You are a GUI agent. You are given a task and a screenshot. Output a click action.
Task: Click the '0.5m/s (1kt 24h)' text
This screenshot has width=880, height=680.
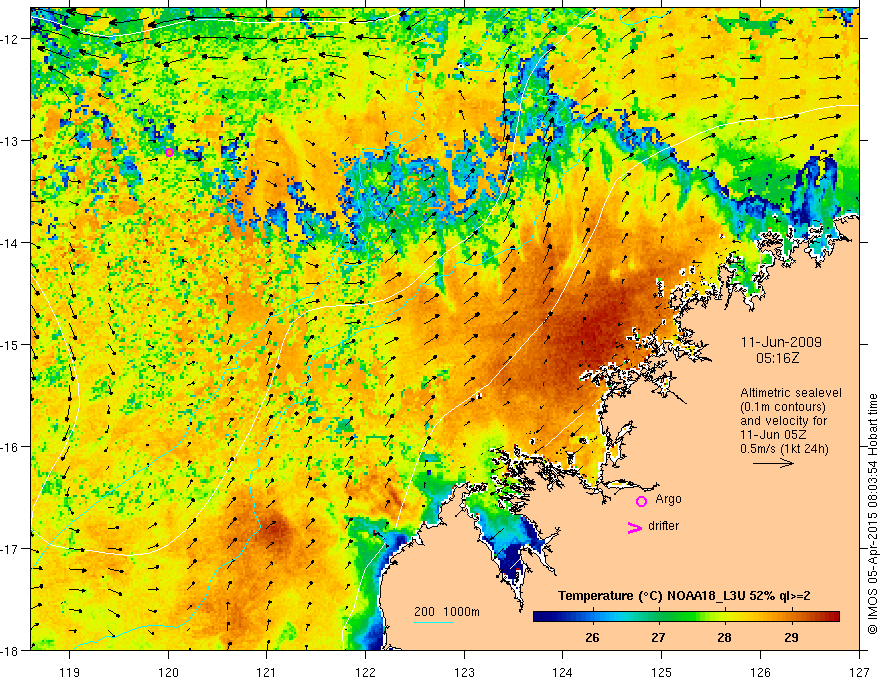[x=784, y=448]
